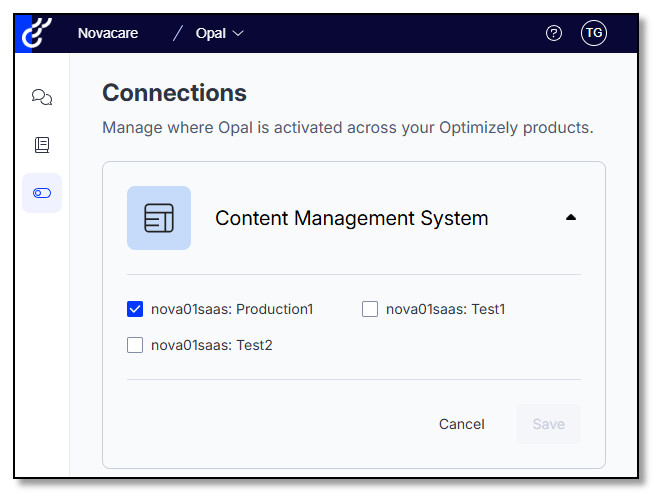Open the Opal product dropdown
This screenshot has height=493, width=653.
pyautogui.click(x=219, y=33)
